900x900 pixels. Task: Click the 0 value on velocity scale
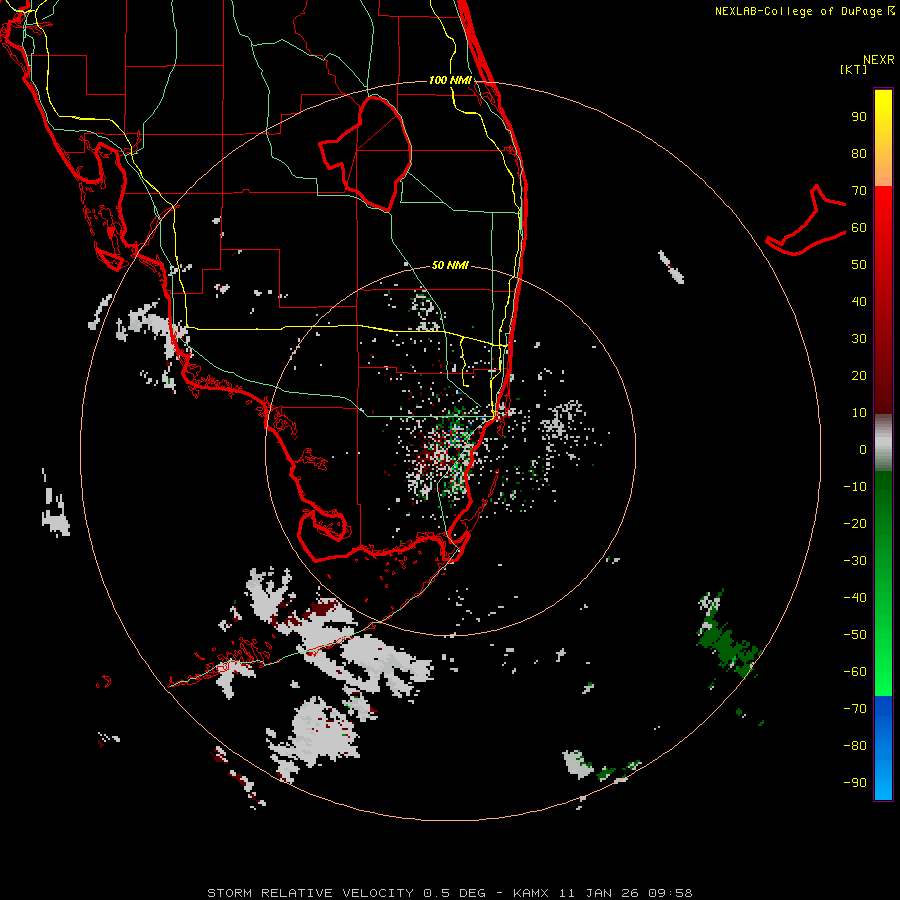click(863, 449)
